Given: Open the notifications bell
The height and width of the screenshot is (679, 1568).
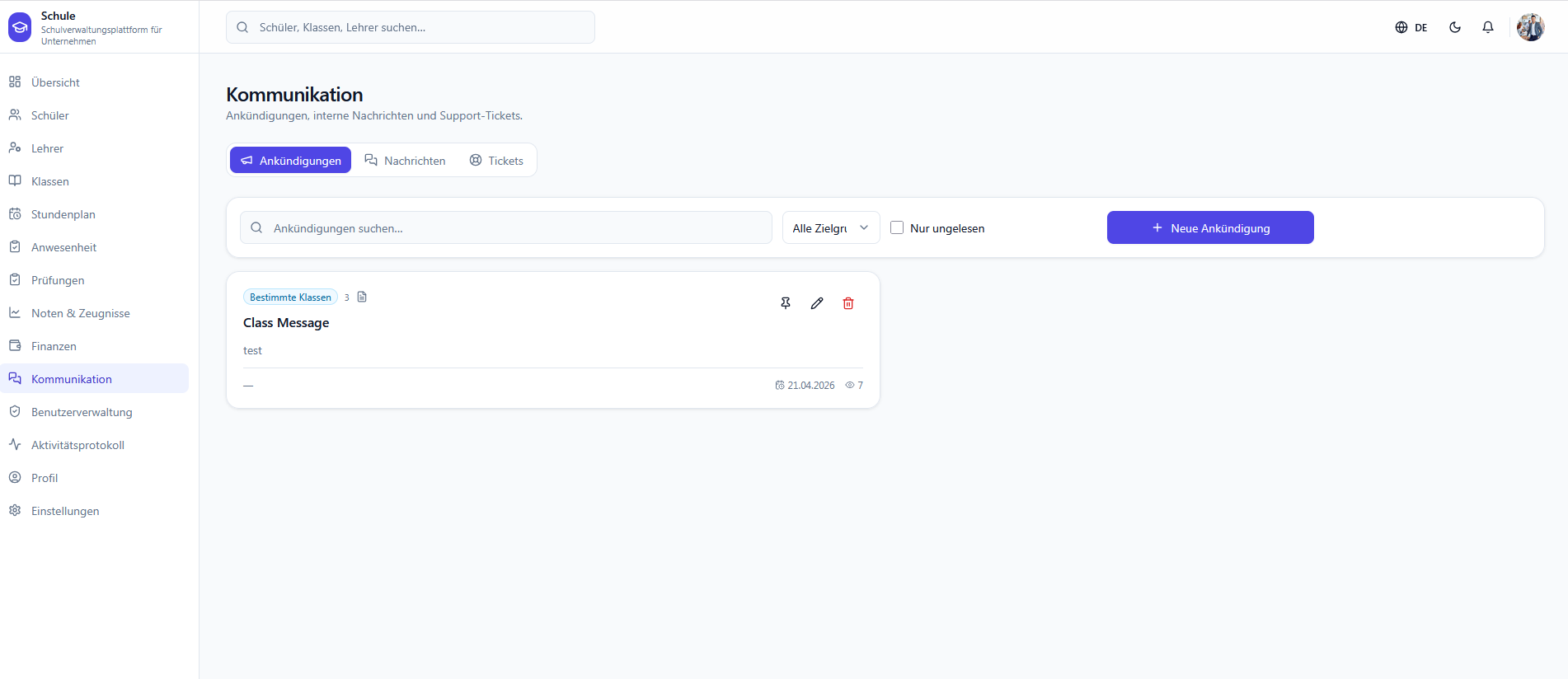Looking at the screenshot, I should pyautogui.click(x=1488, y=27).
